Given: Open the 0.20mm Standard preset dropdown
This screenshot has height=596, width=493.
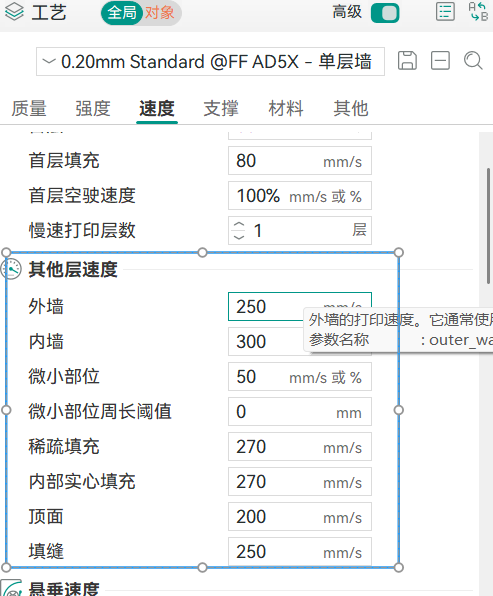Looking at the screenshot, I should (x=210, y=62).
